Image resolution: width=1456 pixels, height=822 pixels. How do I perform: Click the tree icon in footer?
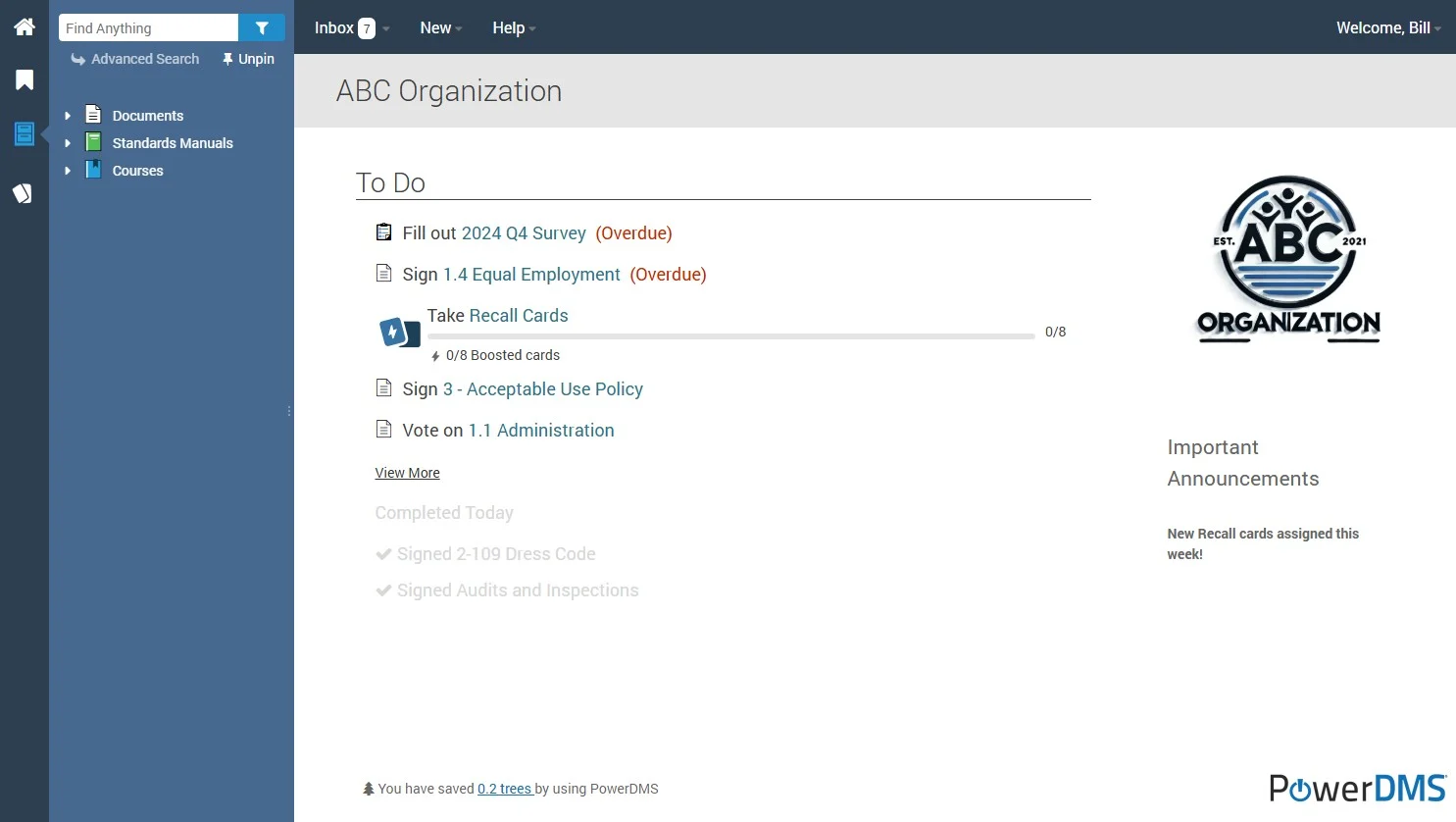click(x=369, y=789)
